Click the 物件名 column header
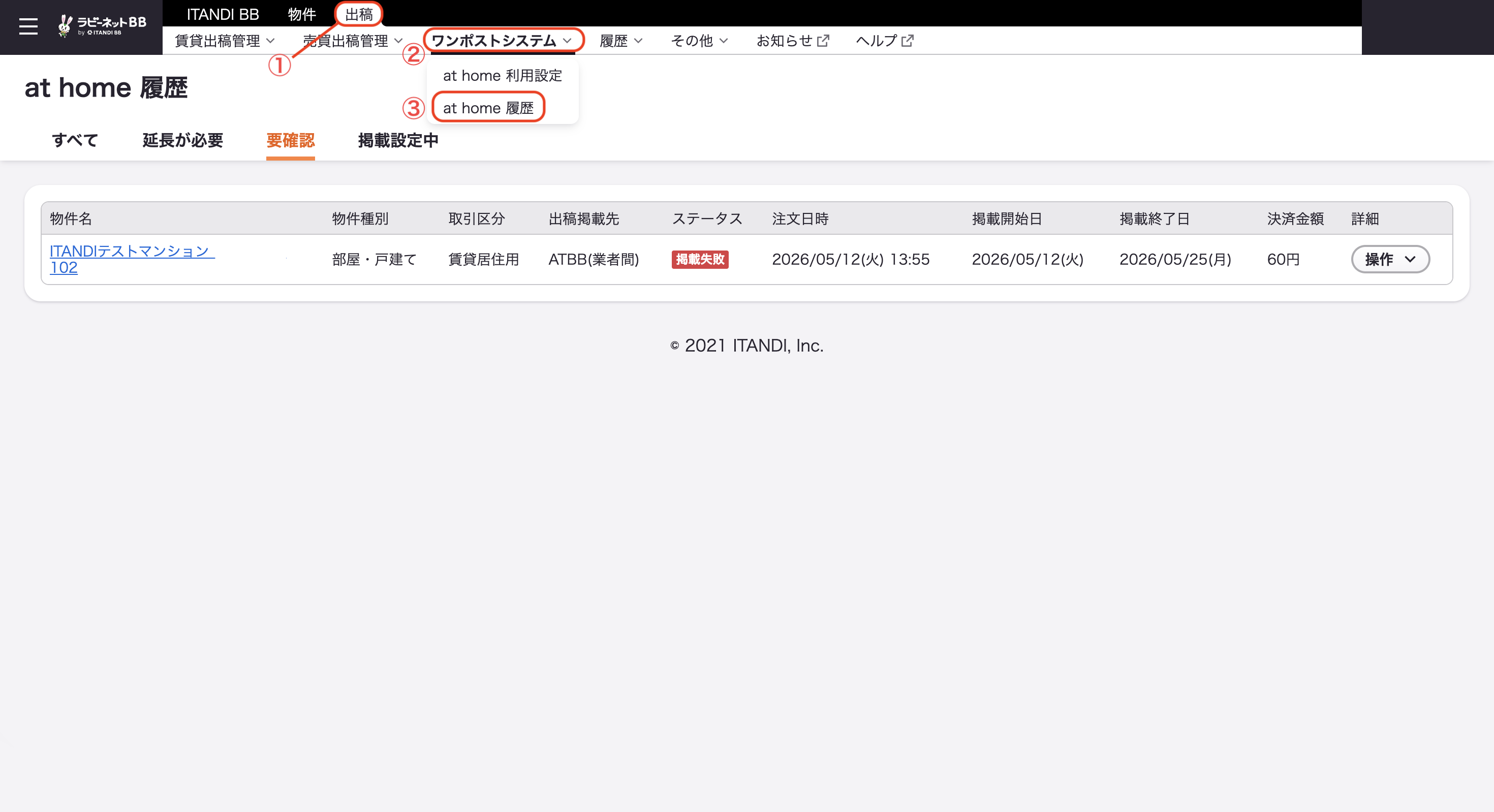Viewport: 1494px width, 812px height. click(x=71, y=218)
